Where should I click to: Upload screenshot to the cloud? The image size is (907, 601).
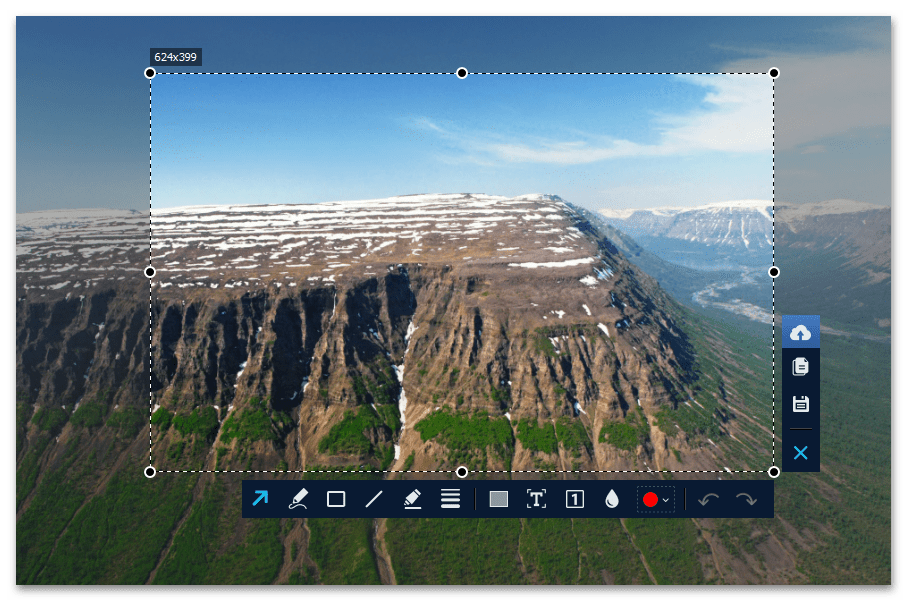[800, 332]
